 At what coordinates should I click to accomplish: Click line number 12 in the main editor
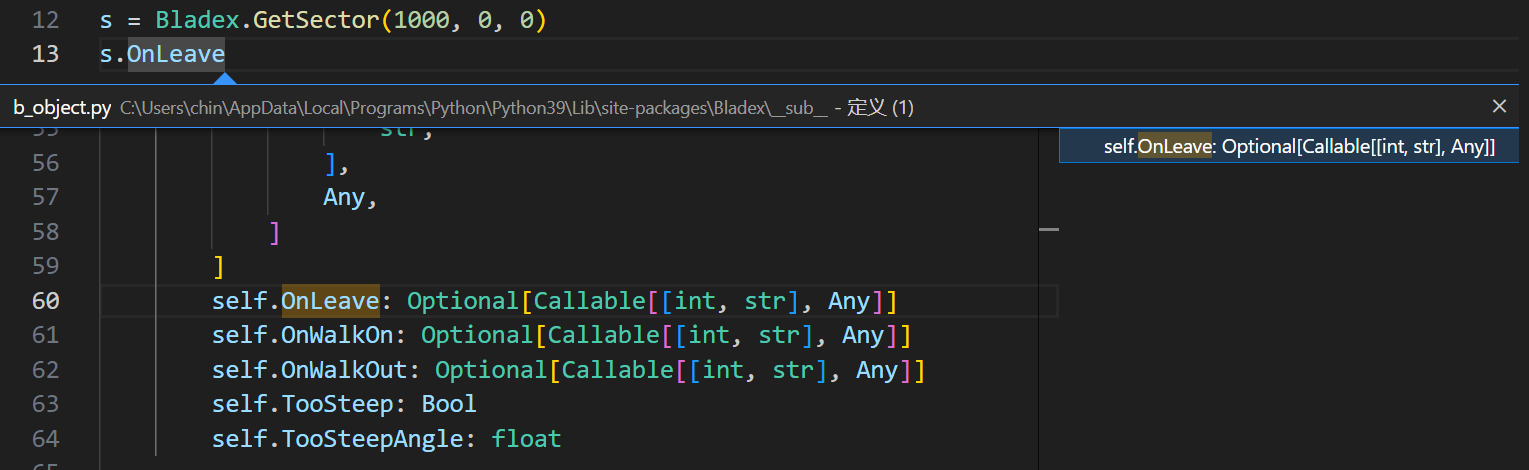45,20
